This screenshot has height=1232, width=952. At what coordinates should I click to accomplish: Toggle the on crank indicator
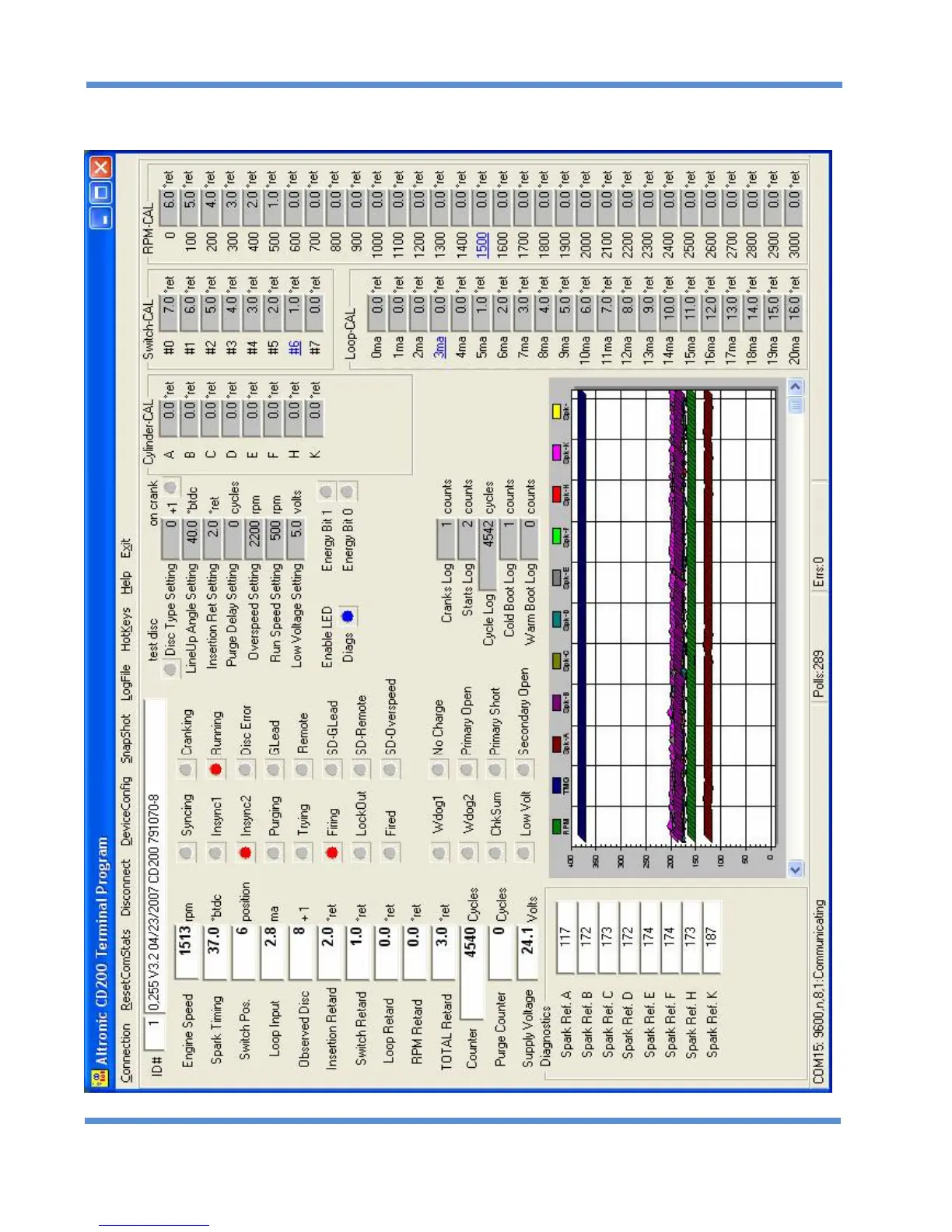[170, 488]
